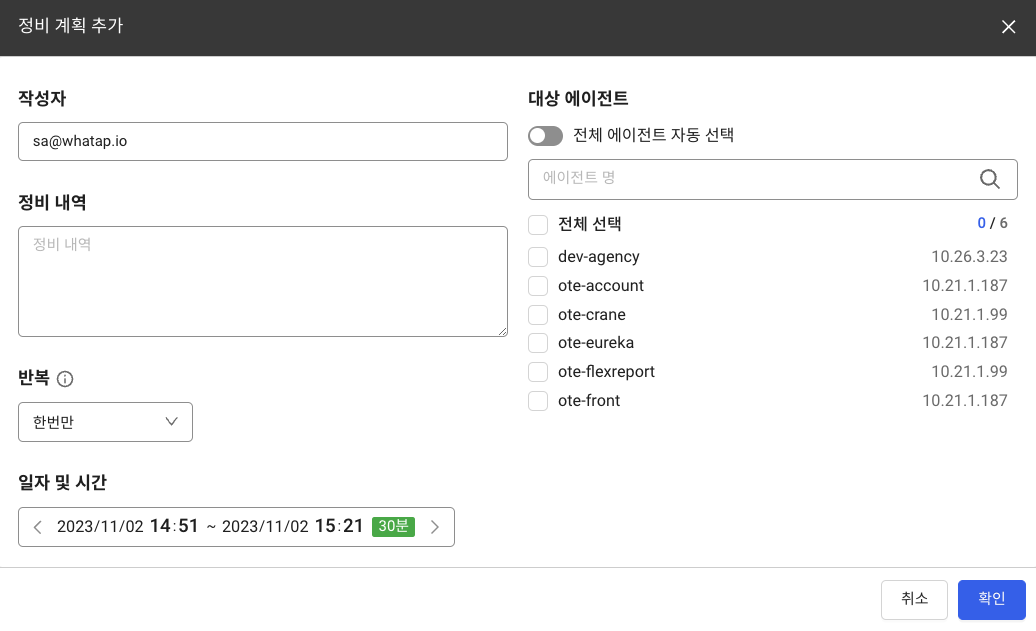Click the agent search magnifier icon
1036x631 pixels.
coord(989,179)
